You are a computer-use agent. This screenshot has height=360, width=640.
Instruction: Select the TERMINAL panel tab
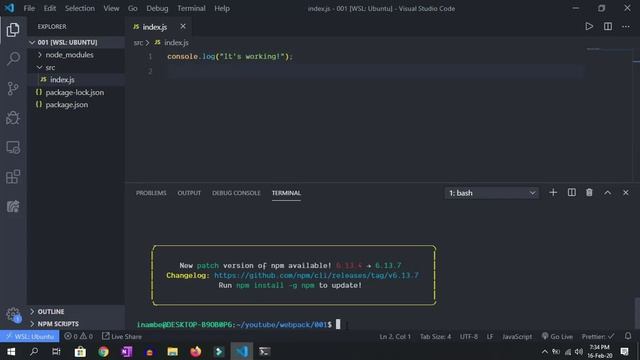click(x=286, y=193)
